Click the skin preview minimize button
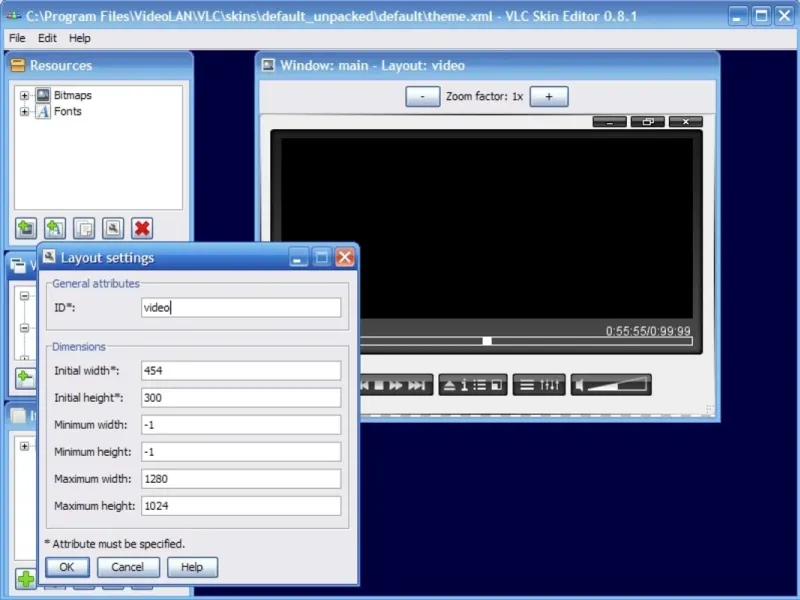Viewport: 800px width, 600px height. point(609,122)
